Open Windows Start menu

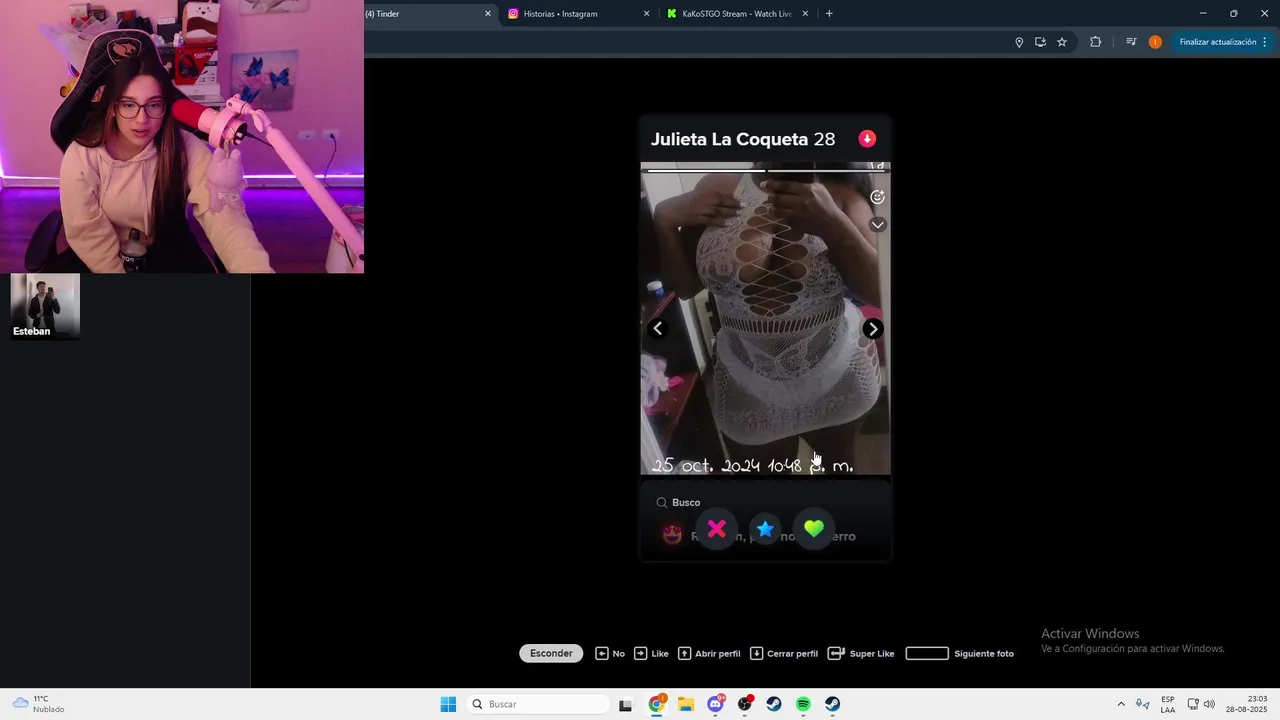tap(448, 704)
